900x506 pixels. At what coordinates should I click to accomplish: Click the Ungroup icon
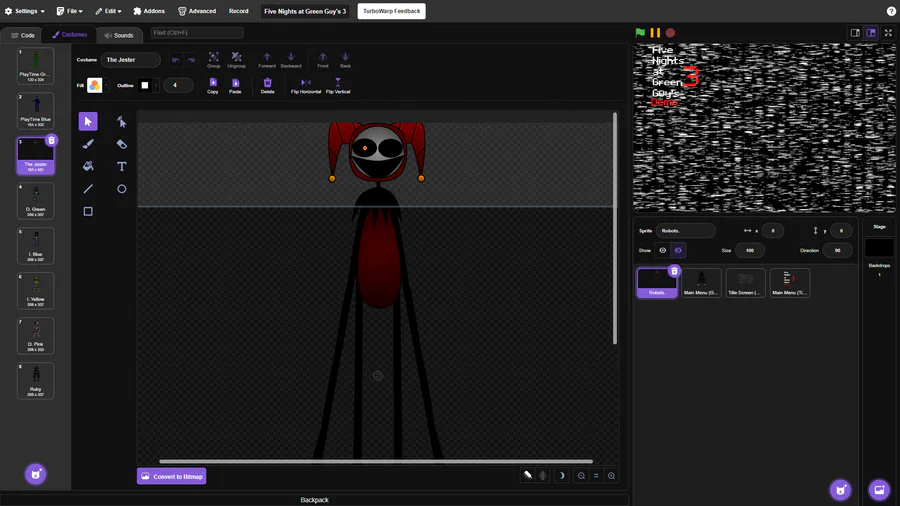click(236, 60)
